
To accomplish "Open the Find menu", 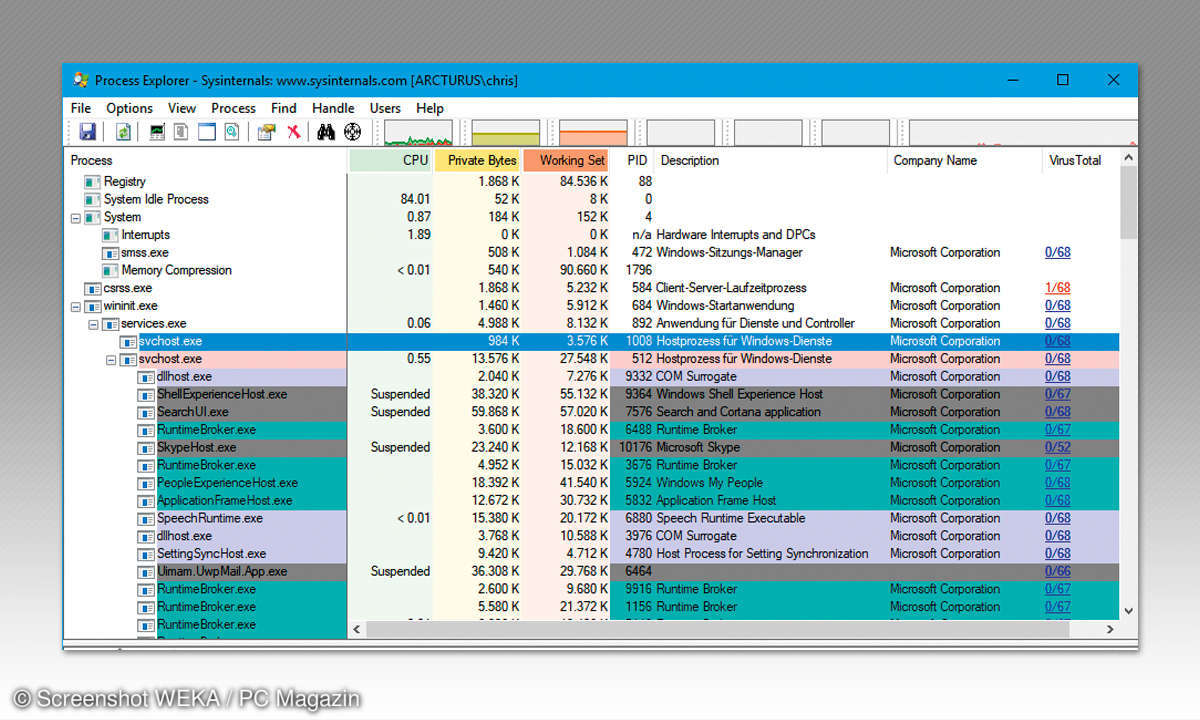I will coord(284,108).
